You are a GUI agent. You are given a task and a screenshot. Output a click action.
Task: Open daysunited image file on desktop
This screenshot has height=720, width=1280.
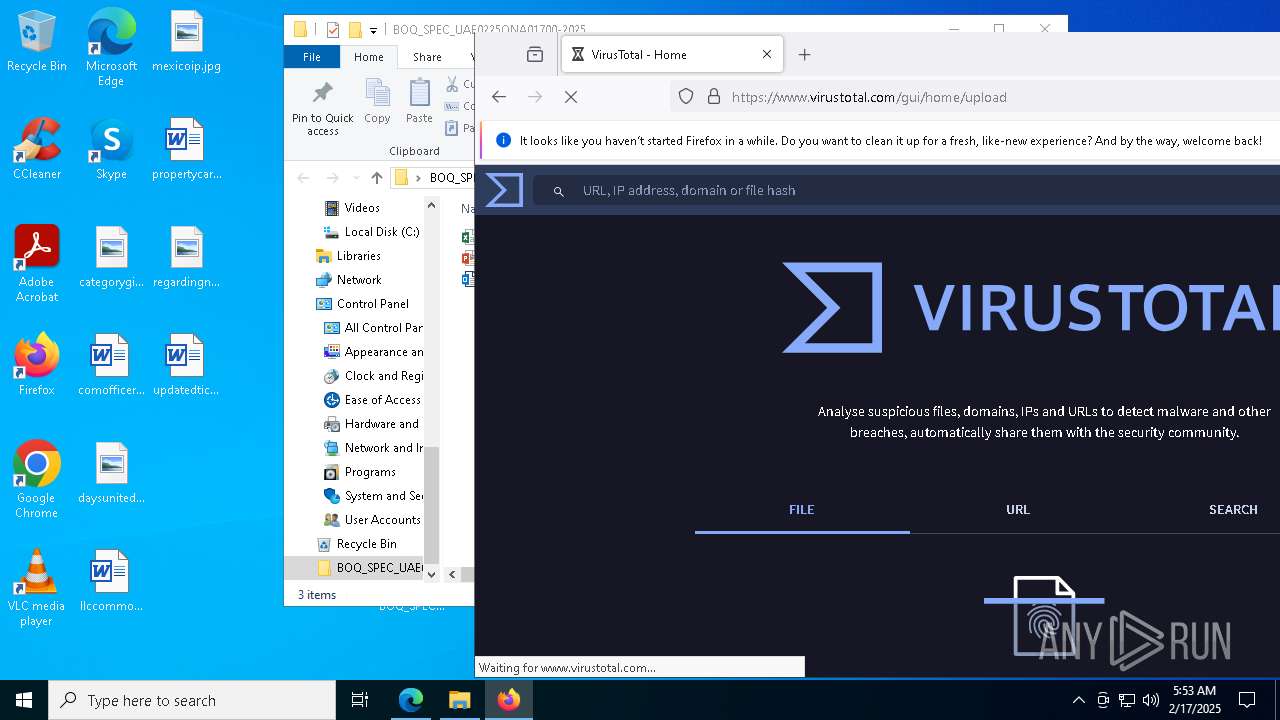click(x=111, y=474)
